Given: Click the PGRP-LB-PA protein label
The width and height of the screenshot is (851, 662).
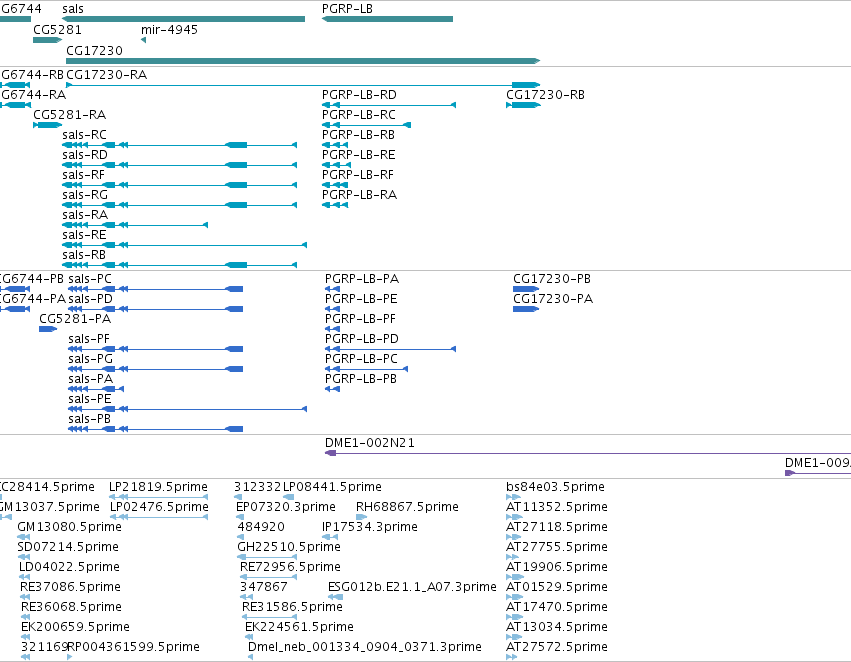Looking at the screenshot, I should pos(362,279).
